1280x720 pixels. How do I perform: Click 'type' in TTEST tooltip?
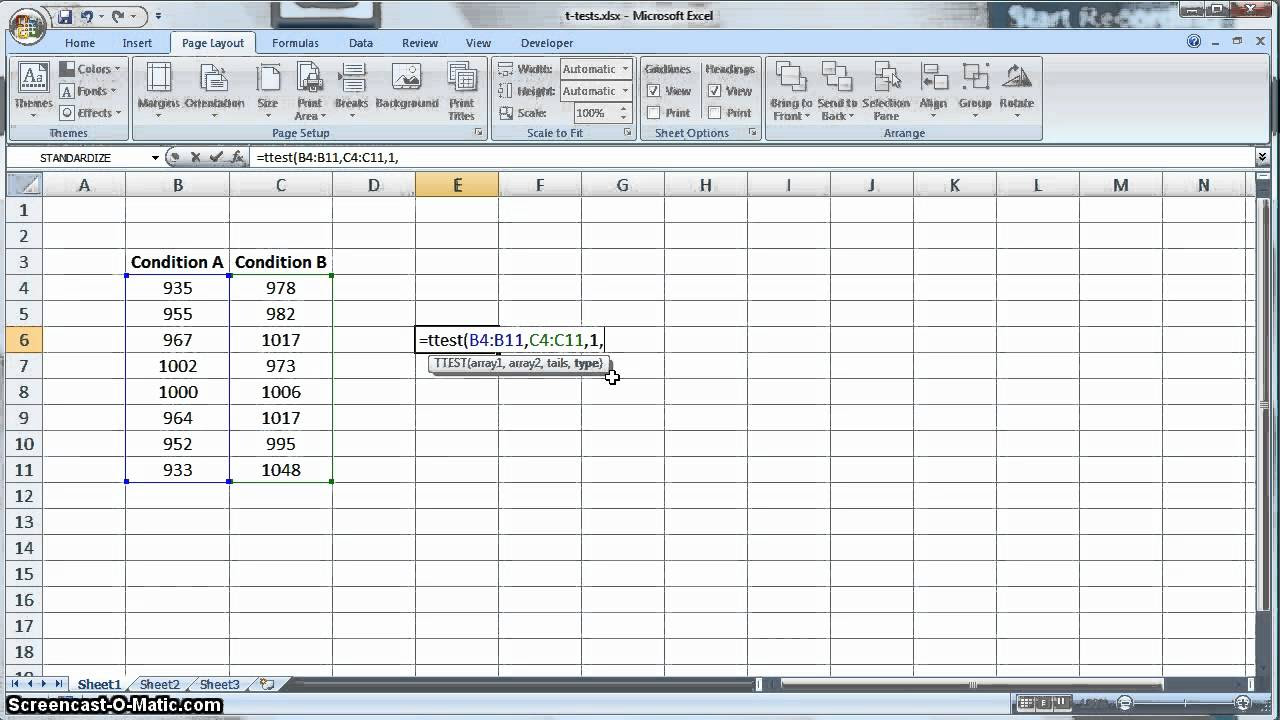click(x=587, y=363)
